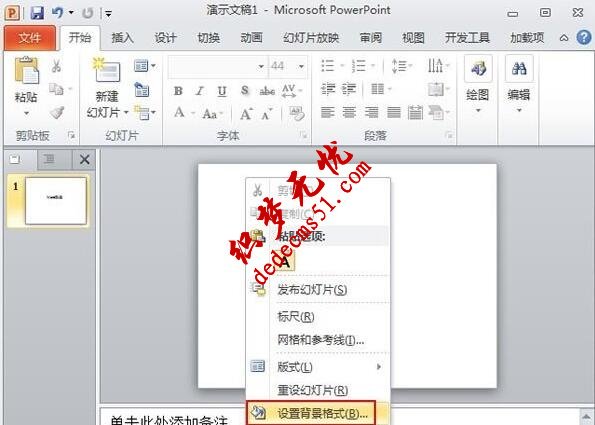Click the Clear formatting icon
595x425 pixels.
click(x=296, y=113)
